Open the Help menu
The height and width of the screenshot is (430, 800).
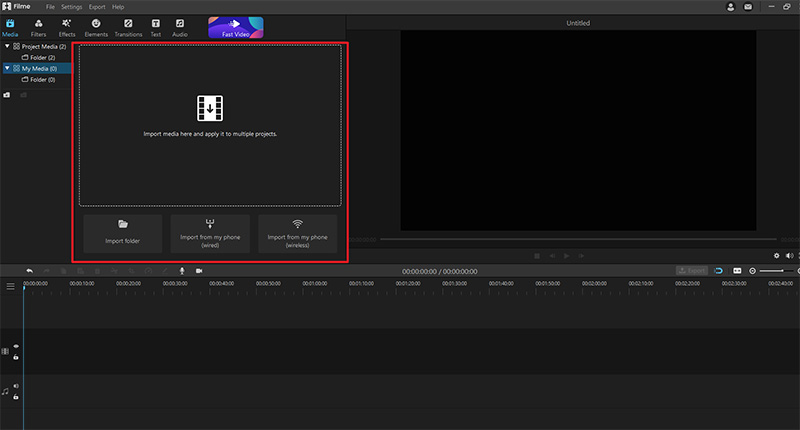click(x=118, y=7)
